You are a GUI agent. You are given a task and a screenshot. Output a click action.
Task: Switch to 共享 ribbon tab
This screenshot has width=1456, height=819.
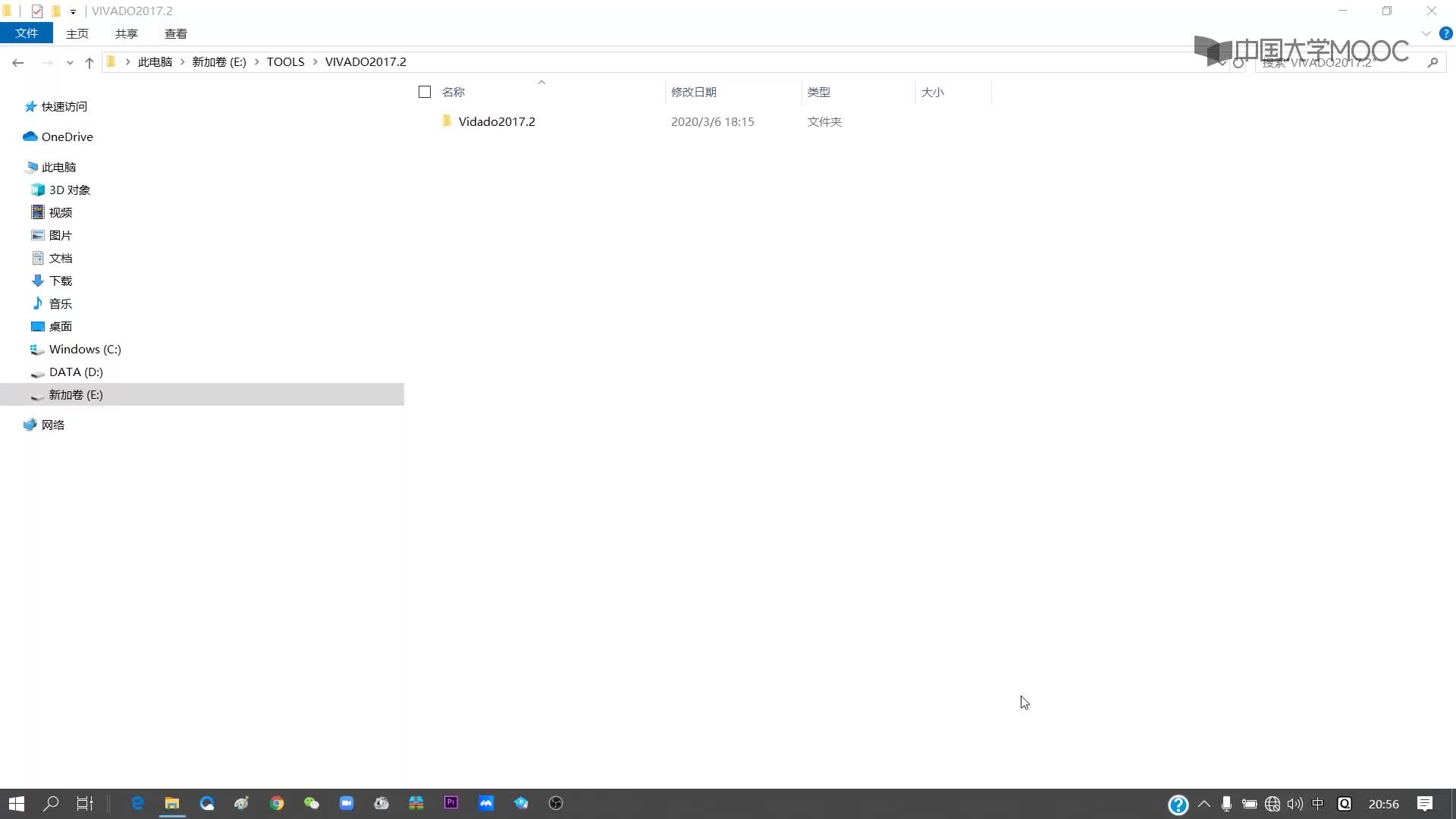point(126,33)
